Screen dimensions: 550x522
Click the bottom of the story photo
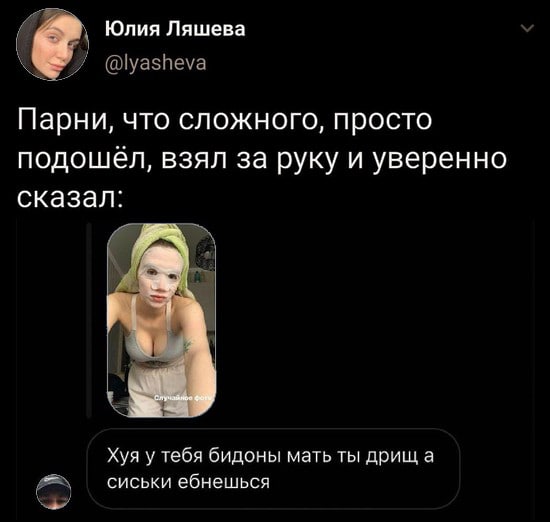pos(161,411)
